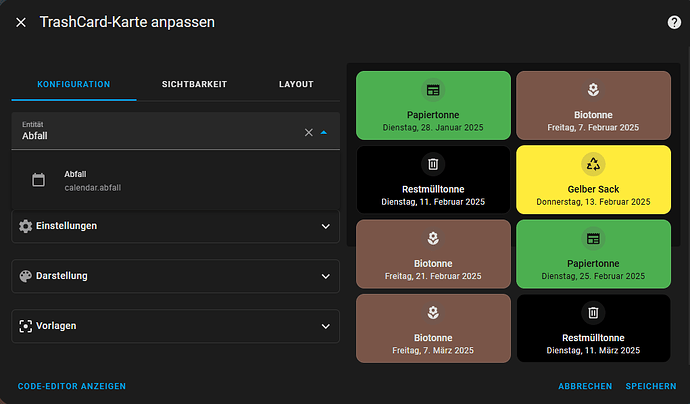
Task: Click the calendar icon beside calendar.abfall
Action: click(38, 180)
